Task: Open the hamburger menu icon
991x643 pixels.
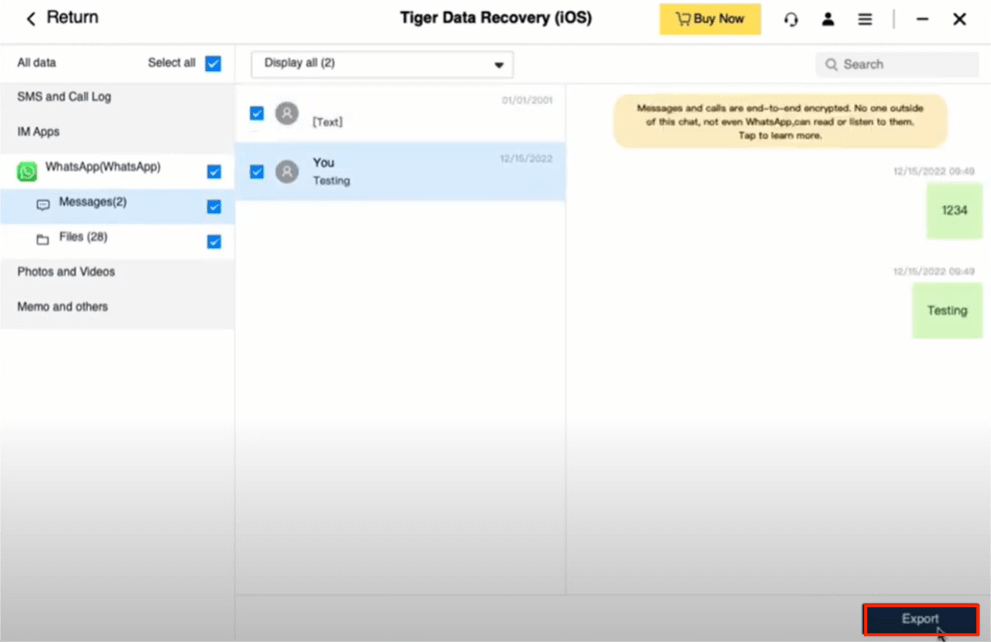Action: point(865,19)
